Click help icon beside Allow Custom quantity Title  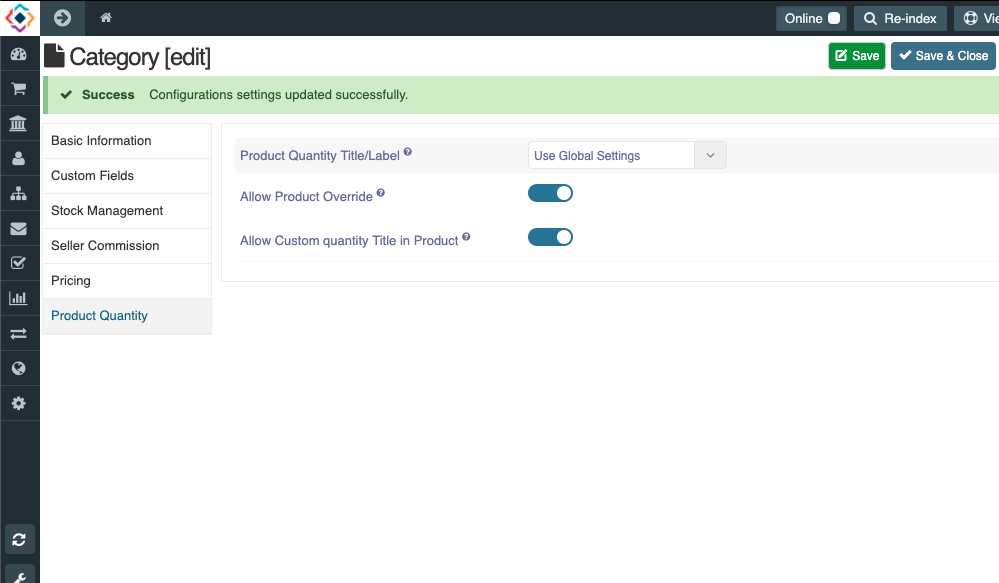coord(466,237)
